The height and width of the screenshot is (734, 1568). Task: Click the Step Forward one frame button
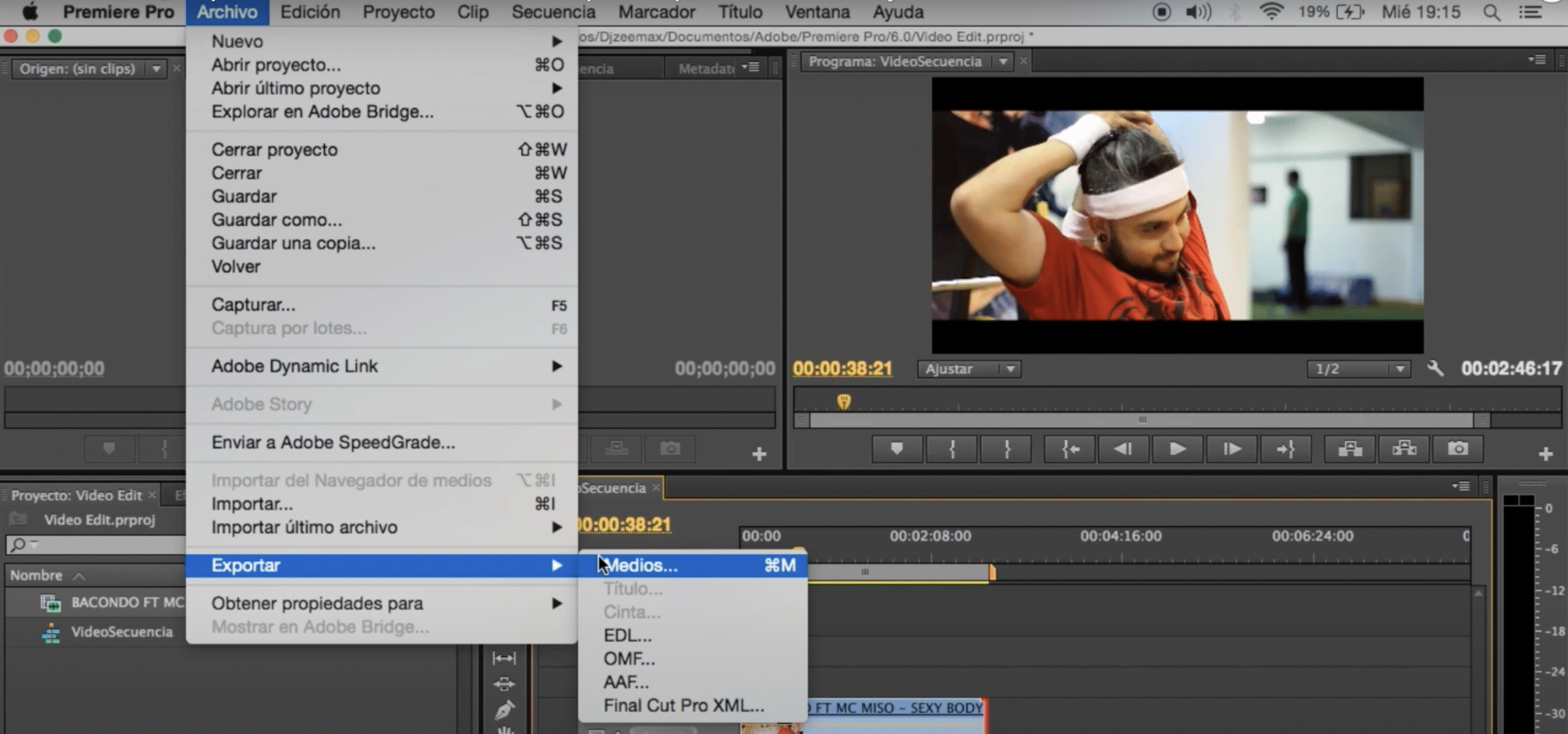click(1231, 449)
